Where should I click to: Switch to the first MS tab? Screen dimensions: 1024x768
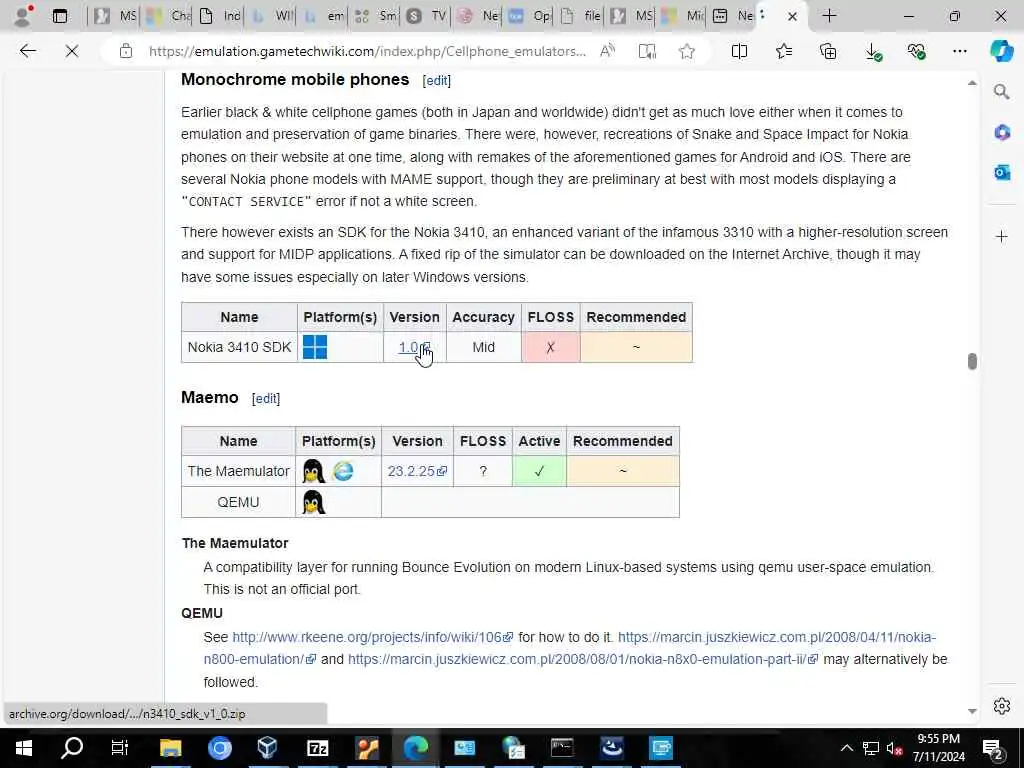pos(114,16)
